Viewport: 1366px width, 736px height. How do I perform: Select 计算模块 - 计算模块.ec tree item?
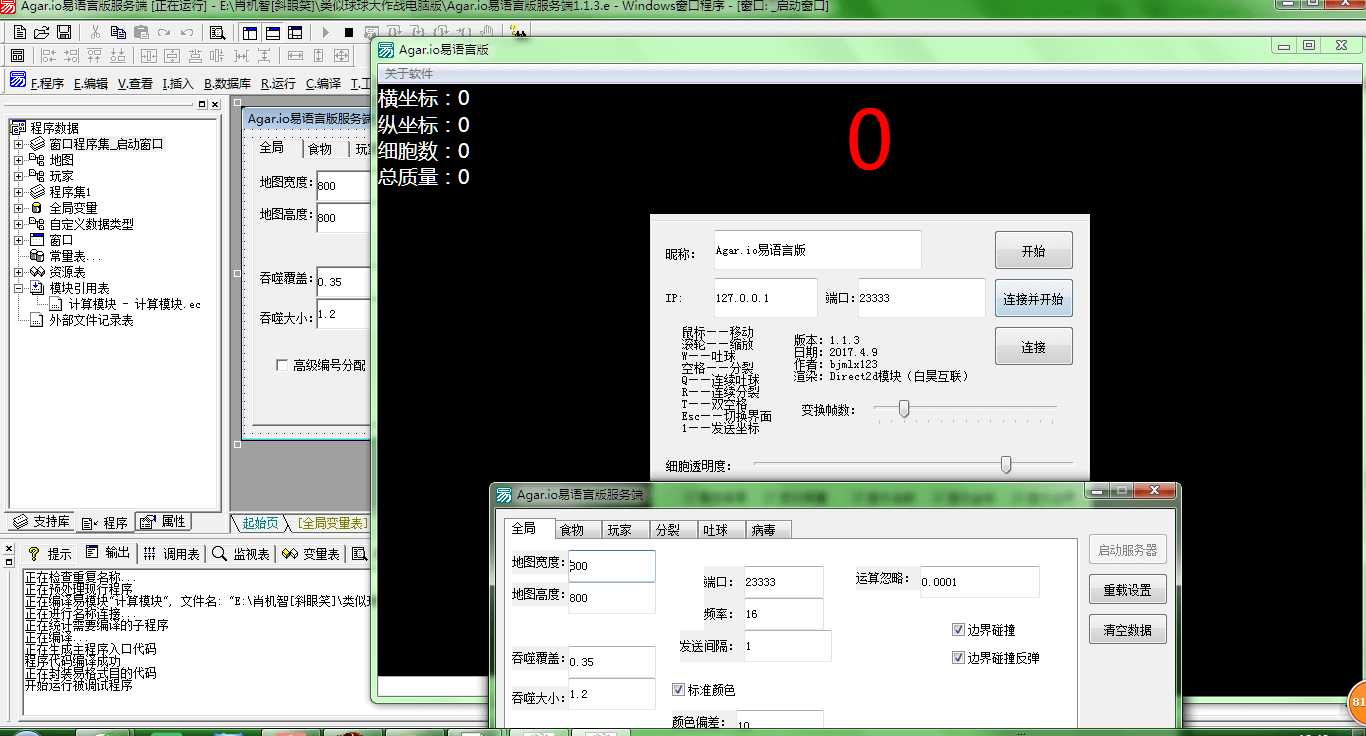(135, 304)
